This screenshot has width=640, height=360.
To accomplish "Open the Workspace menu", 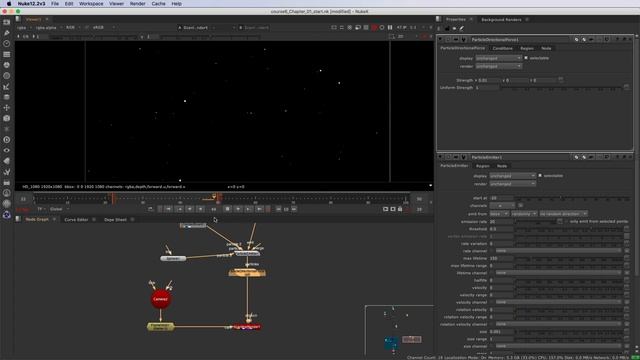I will [91, 4].
